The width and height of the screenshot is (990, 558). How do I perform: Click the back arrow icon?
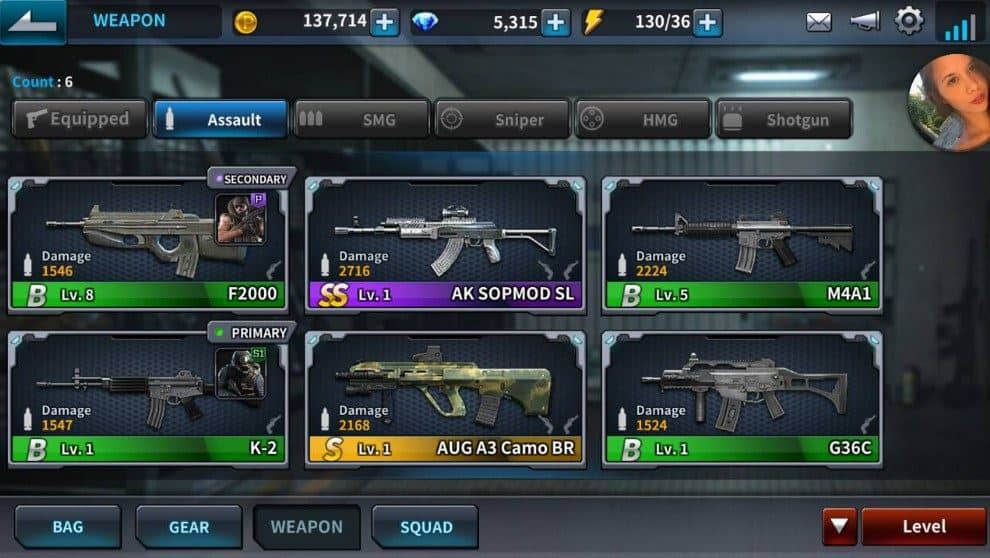click(x=32, y=21)
